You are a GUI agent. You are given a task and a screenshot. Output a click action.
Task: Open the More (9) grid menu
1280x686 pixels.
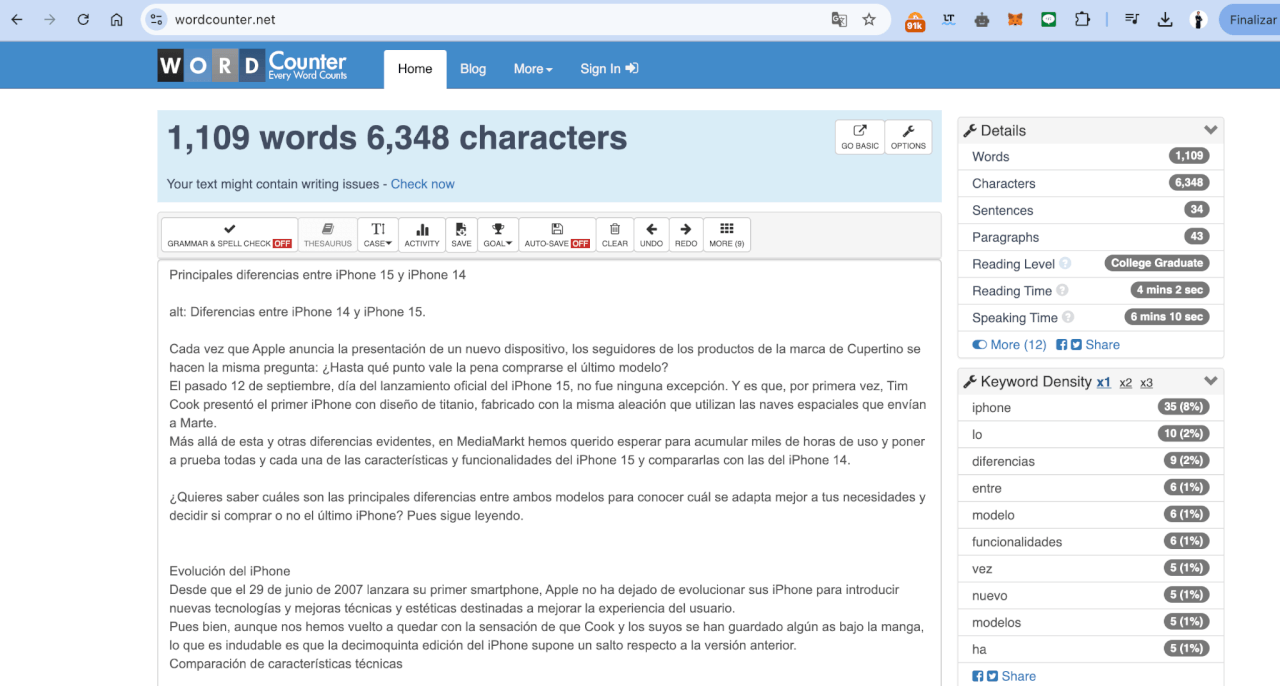pos(727,235)
